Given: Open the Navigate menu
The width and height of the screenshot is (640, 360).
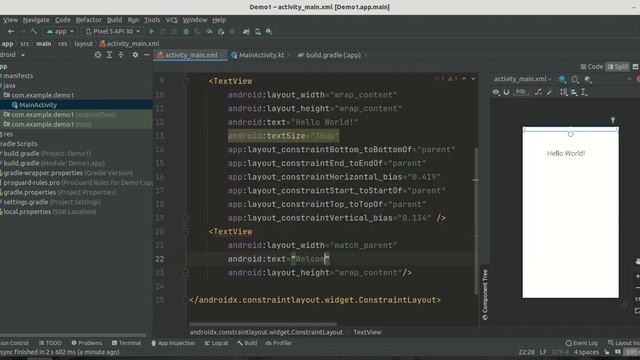Looking at the screenshot, I should [36, 20].
